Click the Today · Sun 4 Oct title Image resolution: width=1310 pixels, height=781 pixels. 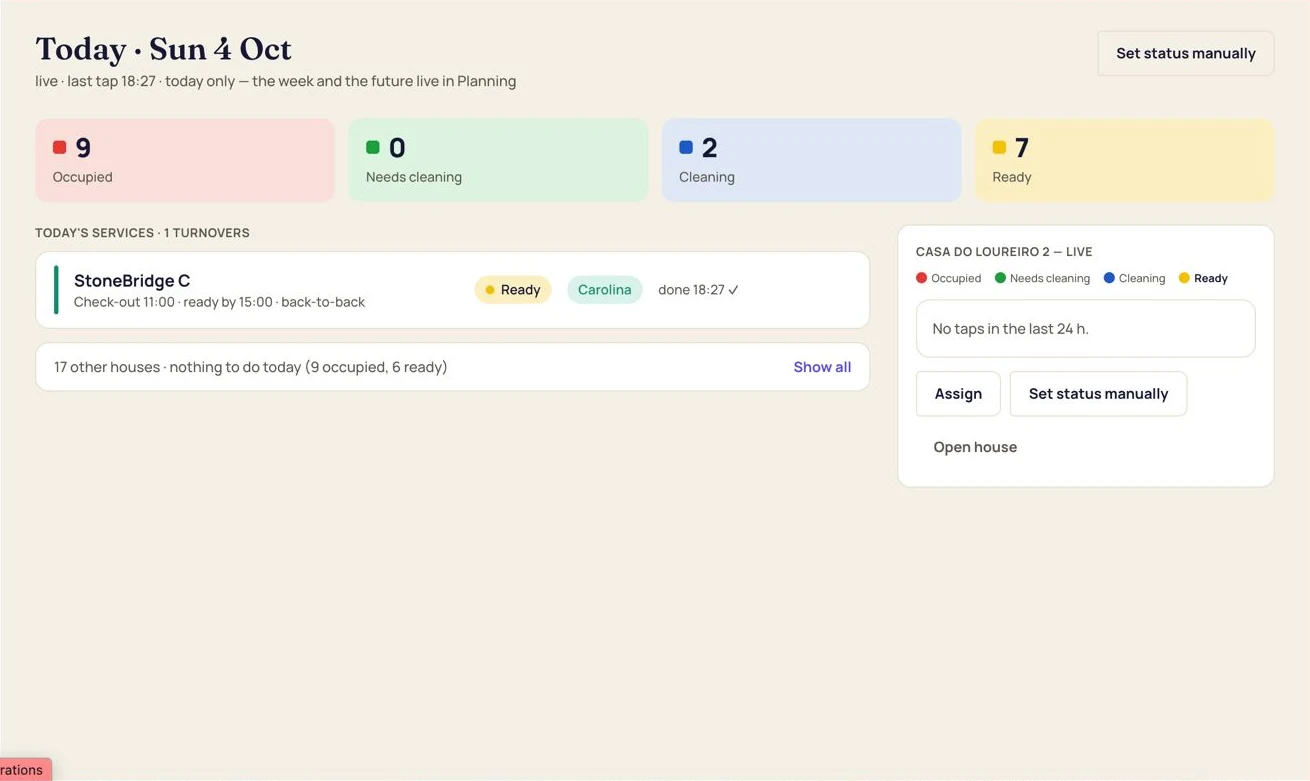163,49
